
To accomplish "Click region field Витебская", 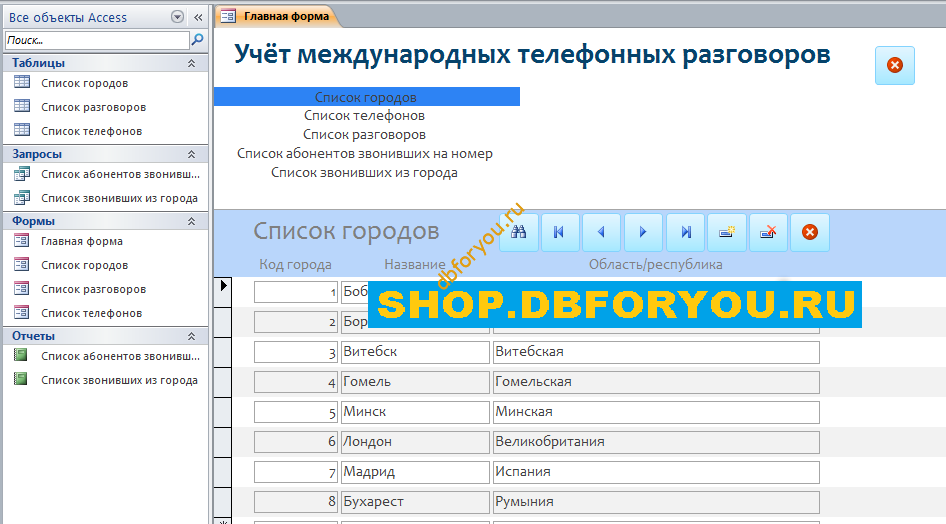I will 656,352.
